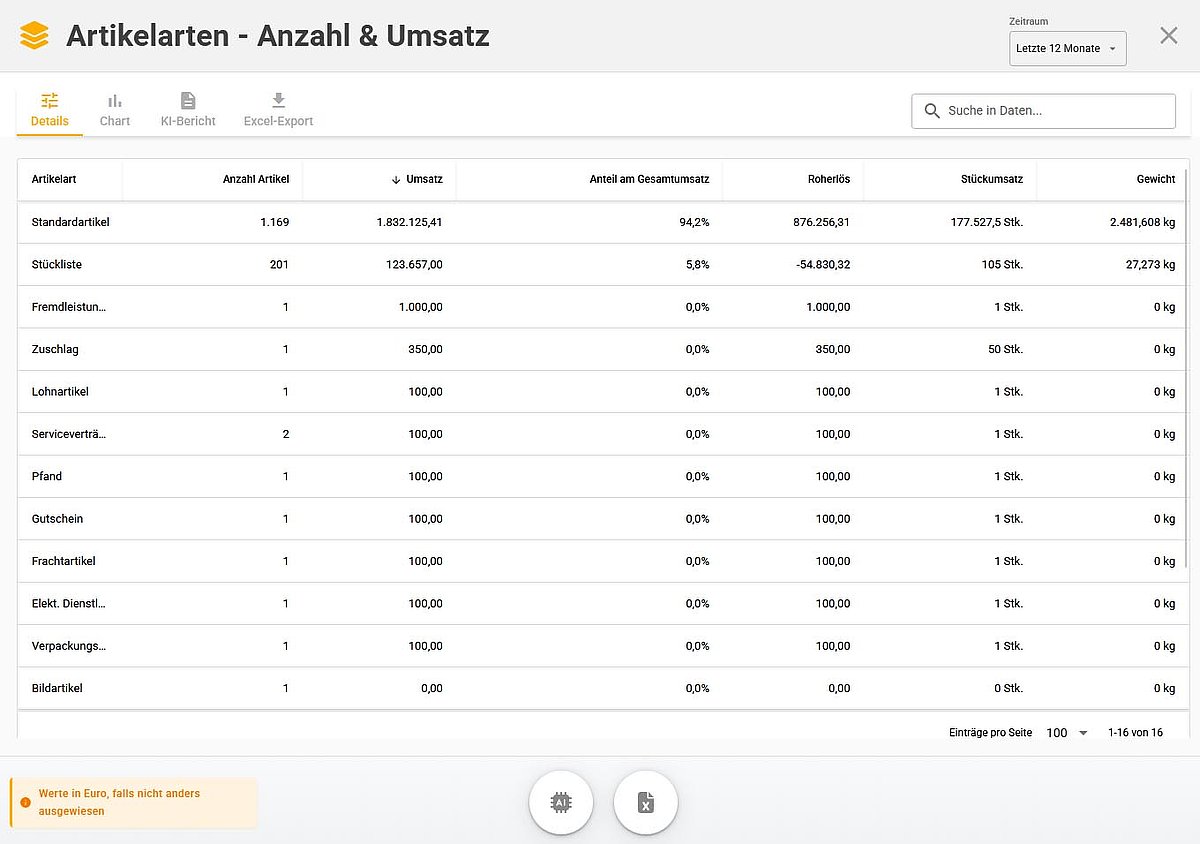The image size is (1200, 844).
Task: Expand the Einträge pro Seite dropdown
Action: click(x=1068, y=733)
